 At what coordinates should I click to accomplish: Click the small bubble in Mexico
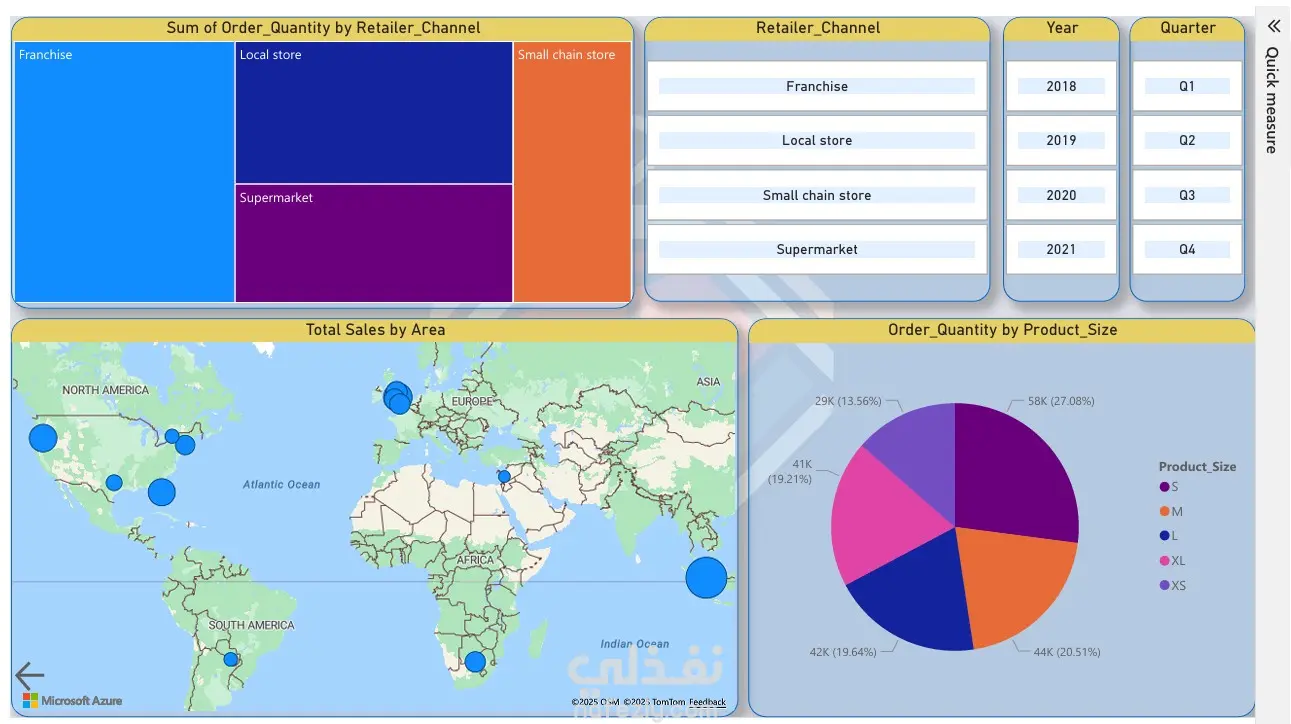click(114, 482)
